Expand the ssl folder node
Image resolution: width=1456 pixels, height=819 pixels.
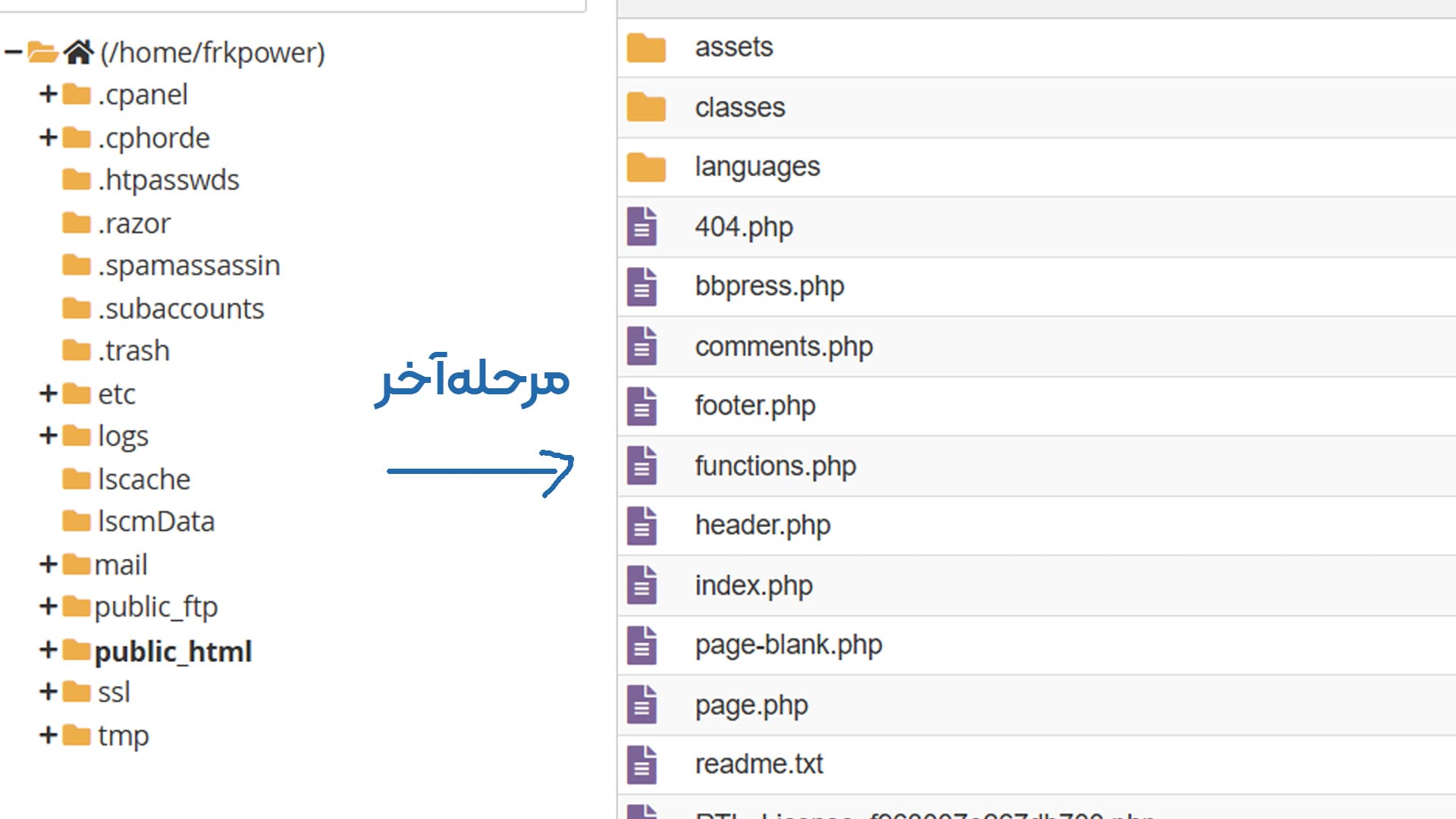coord(48,692)
